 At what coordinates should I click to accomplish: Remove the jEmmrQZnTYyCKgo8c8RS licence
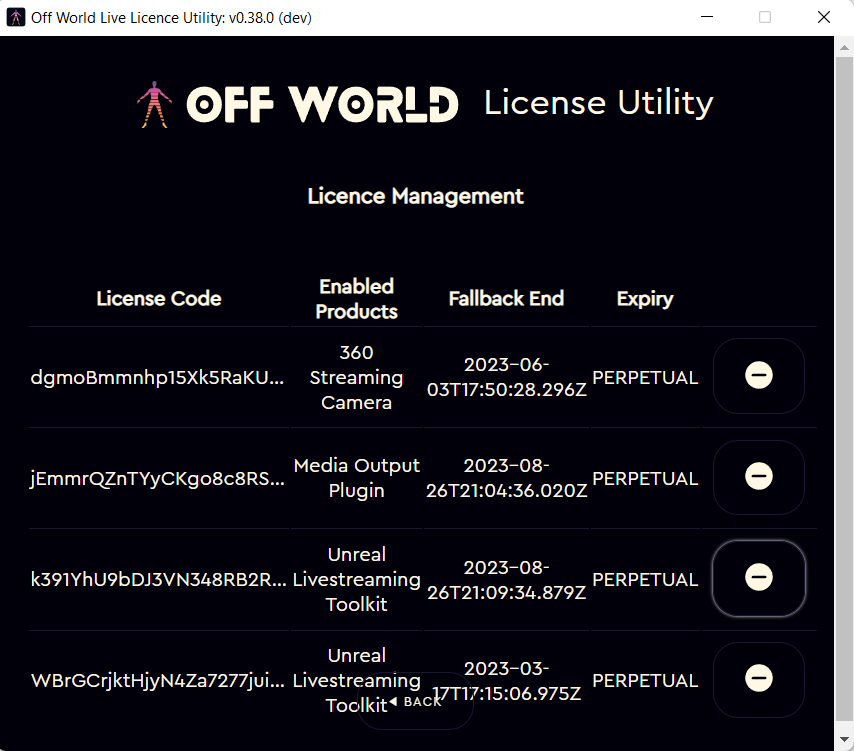click(x=759, y=477)
